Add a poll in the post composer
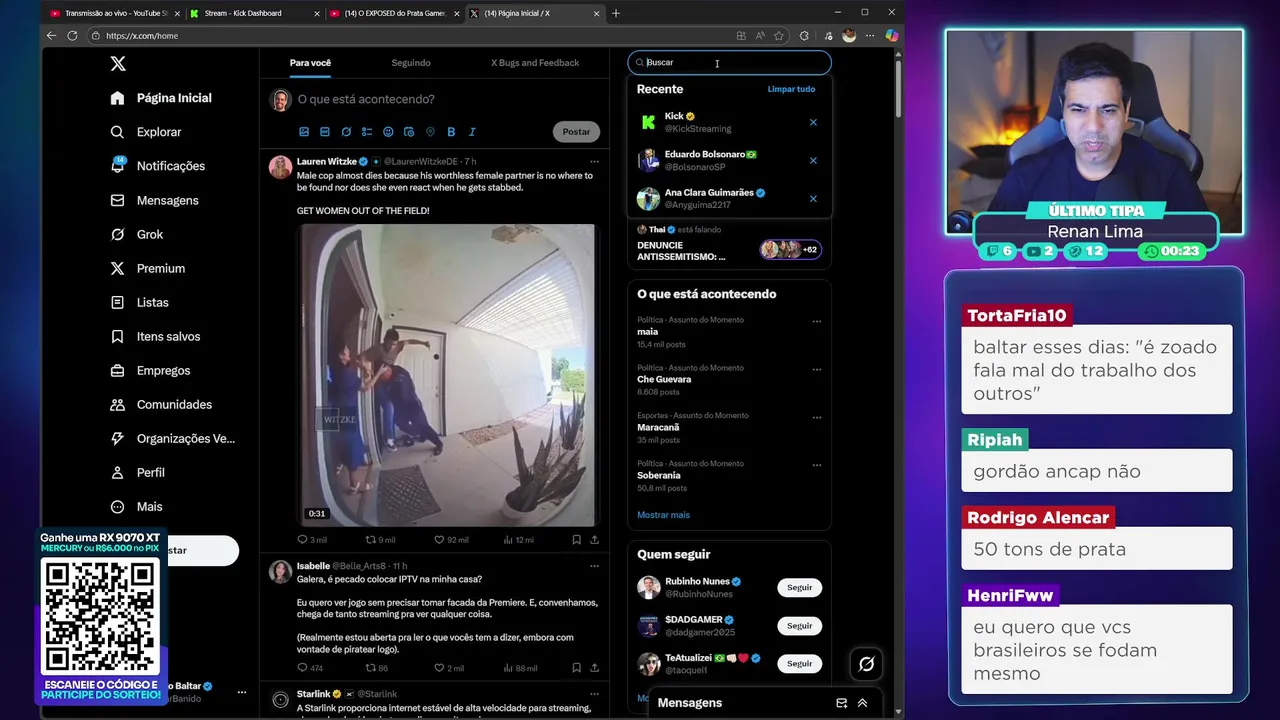 pyautogui.click(x=367, y=132)
